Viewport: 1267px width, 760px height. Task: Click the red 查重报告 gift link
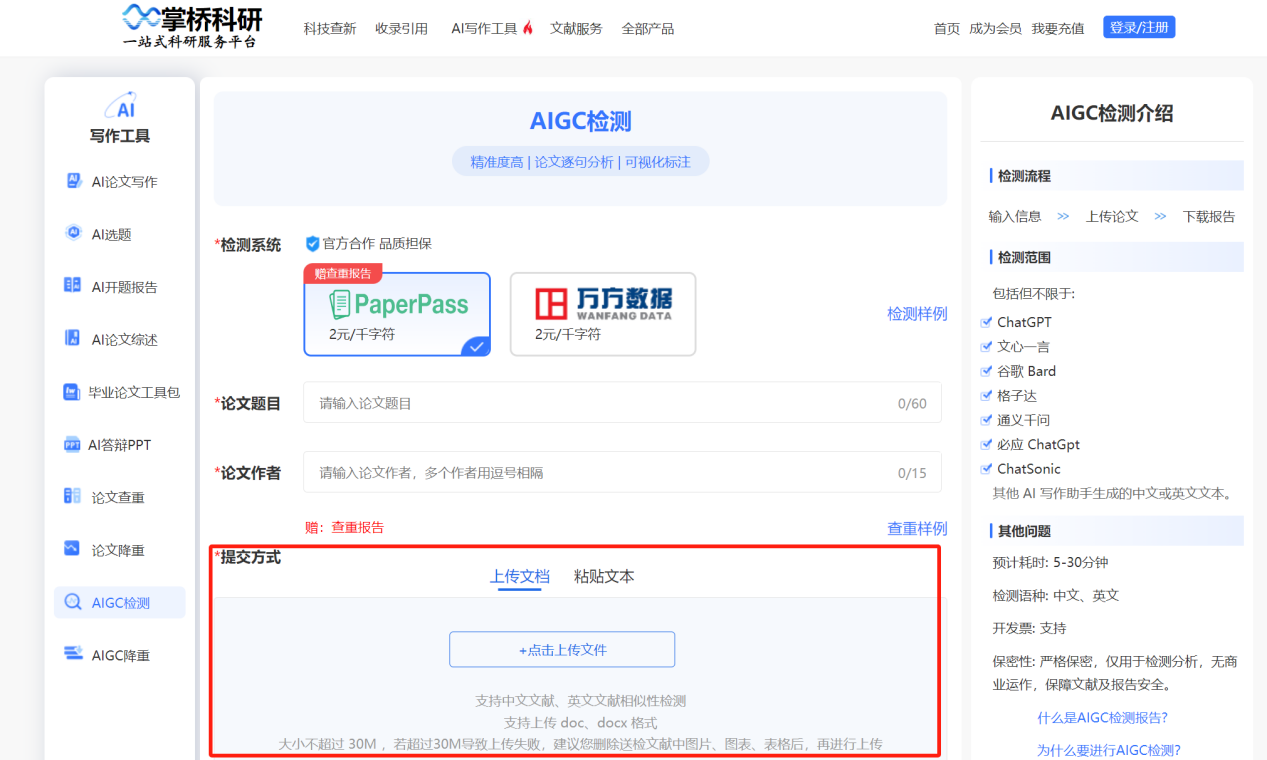click(x=358, y=527)
